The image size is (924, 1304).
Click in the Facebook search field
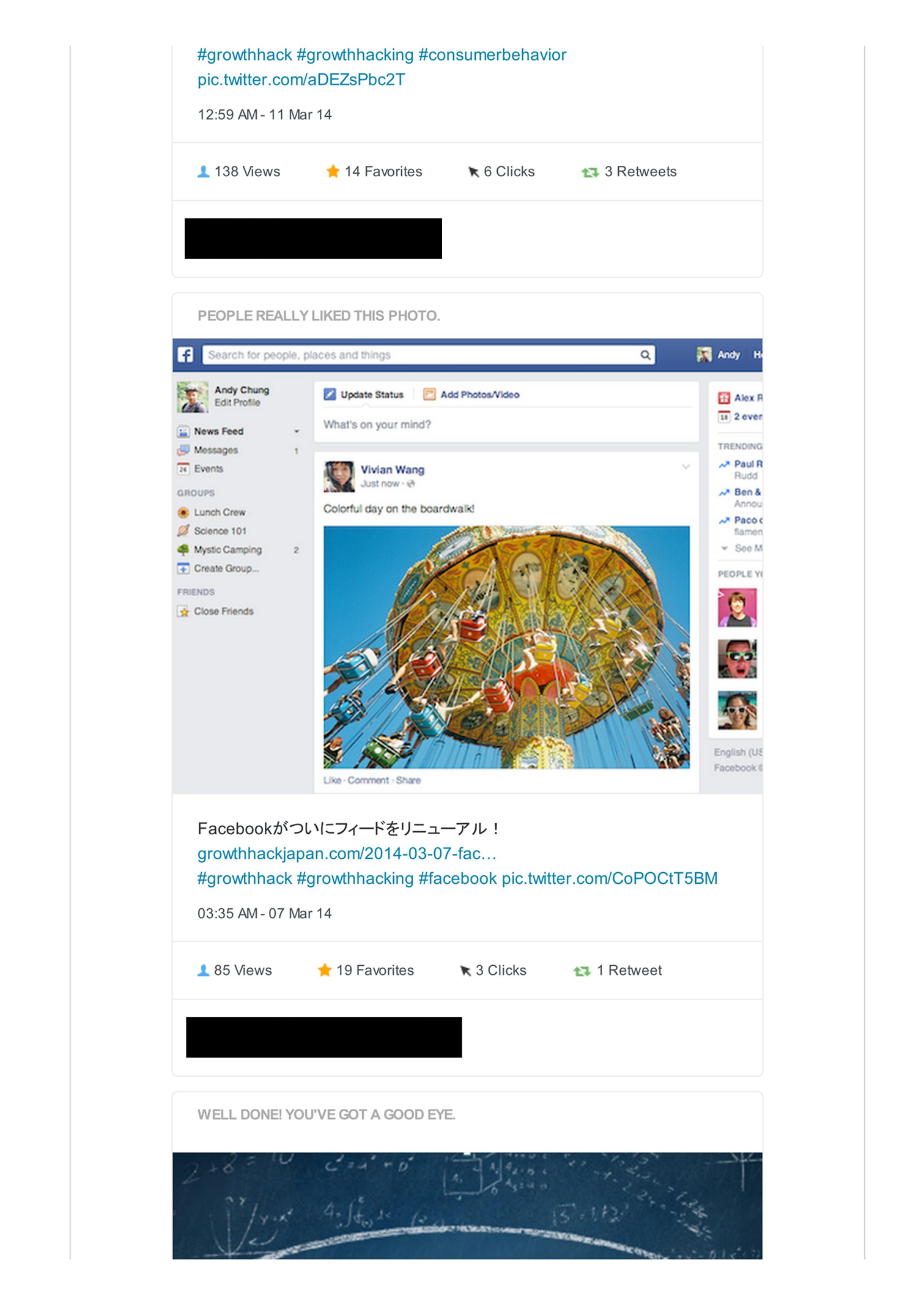(x=422, y=355)
